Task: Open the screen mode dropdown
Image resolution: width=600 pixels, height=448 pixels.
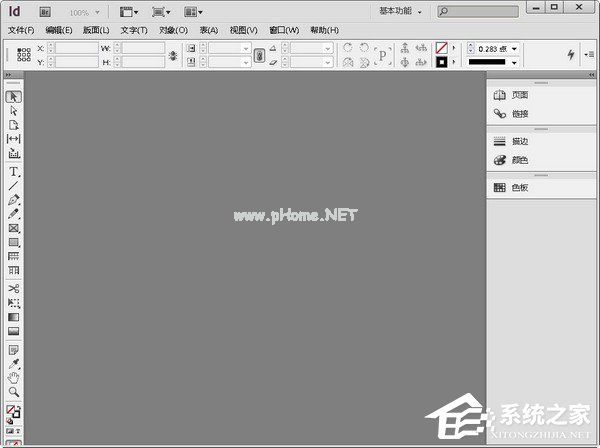Action: [161, 12]
